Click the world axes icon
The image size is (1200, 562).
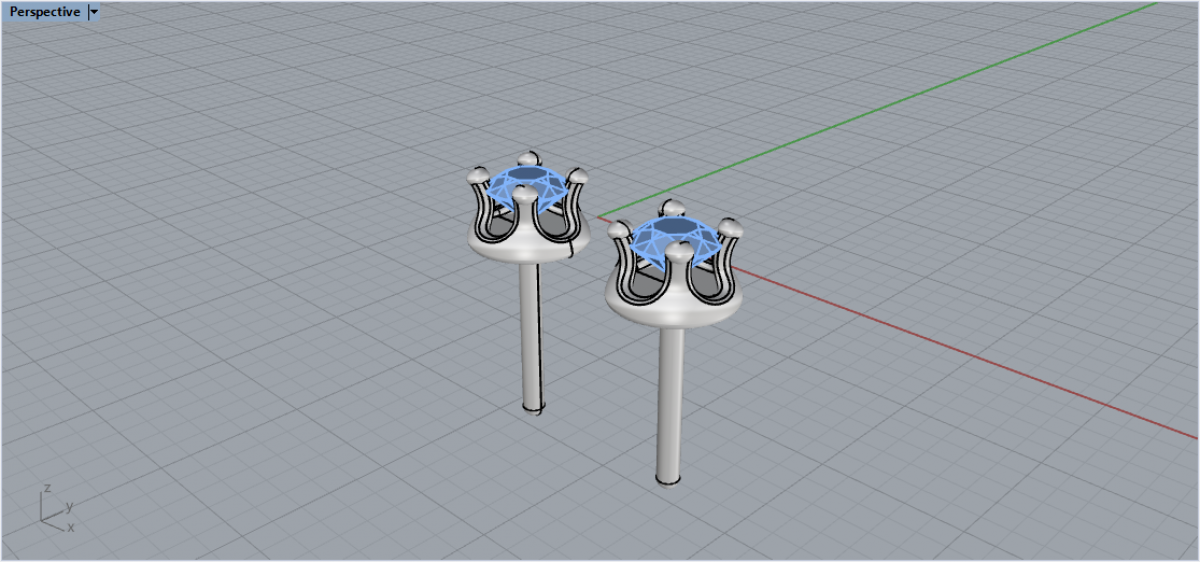pyautogui.click(x=58, y=508)
